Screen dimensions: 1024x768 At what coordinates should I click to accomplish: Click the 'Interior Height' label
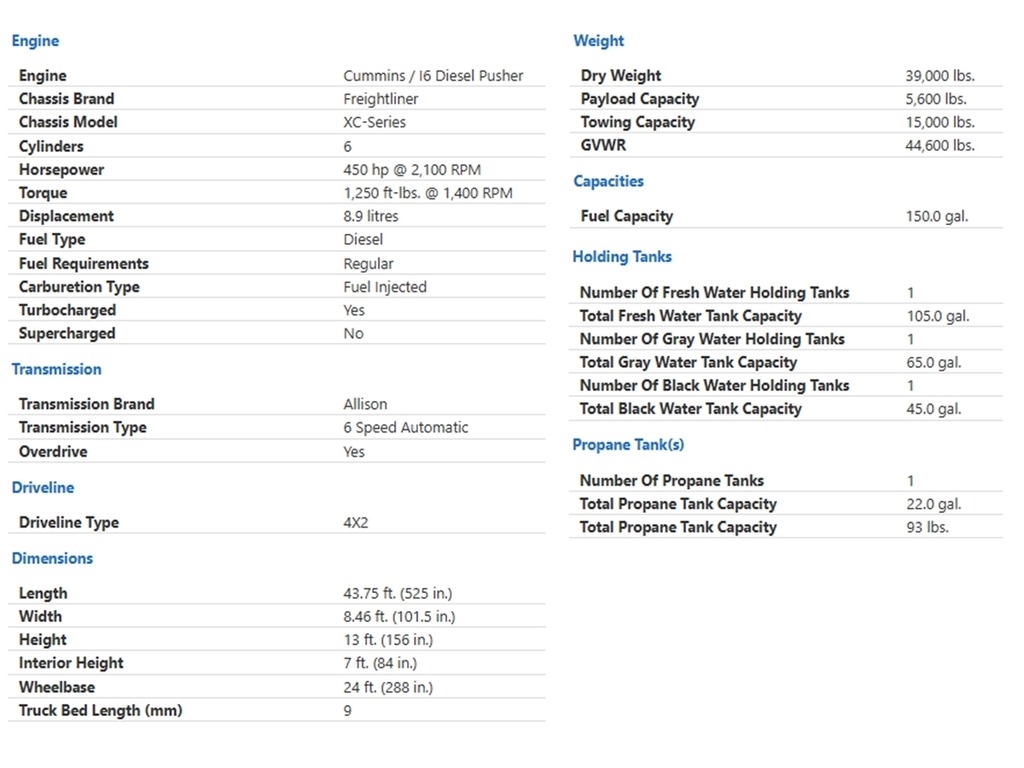(71, 664)
